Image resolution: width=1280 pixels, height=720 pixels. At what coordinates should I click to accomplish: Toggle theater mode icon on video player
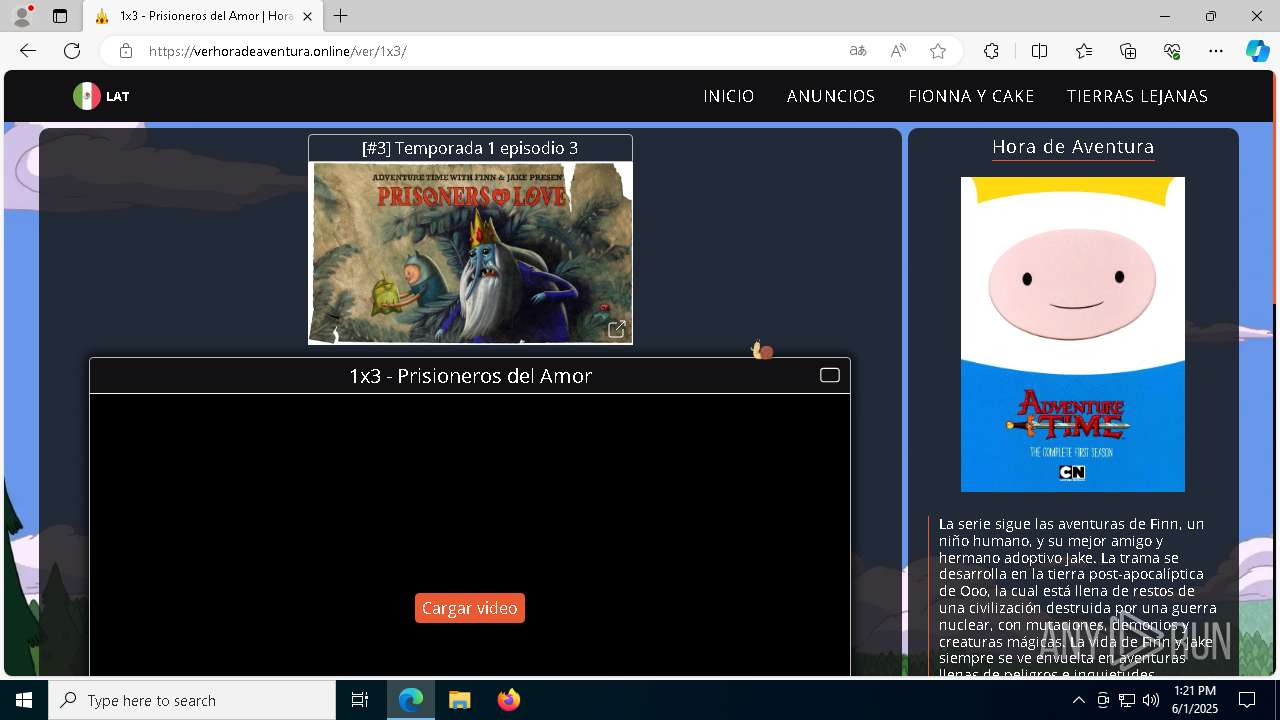pyautogui.click(x=830, y=375)
